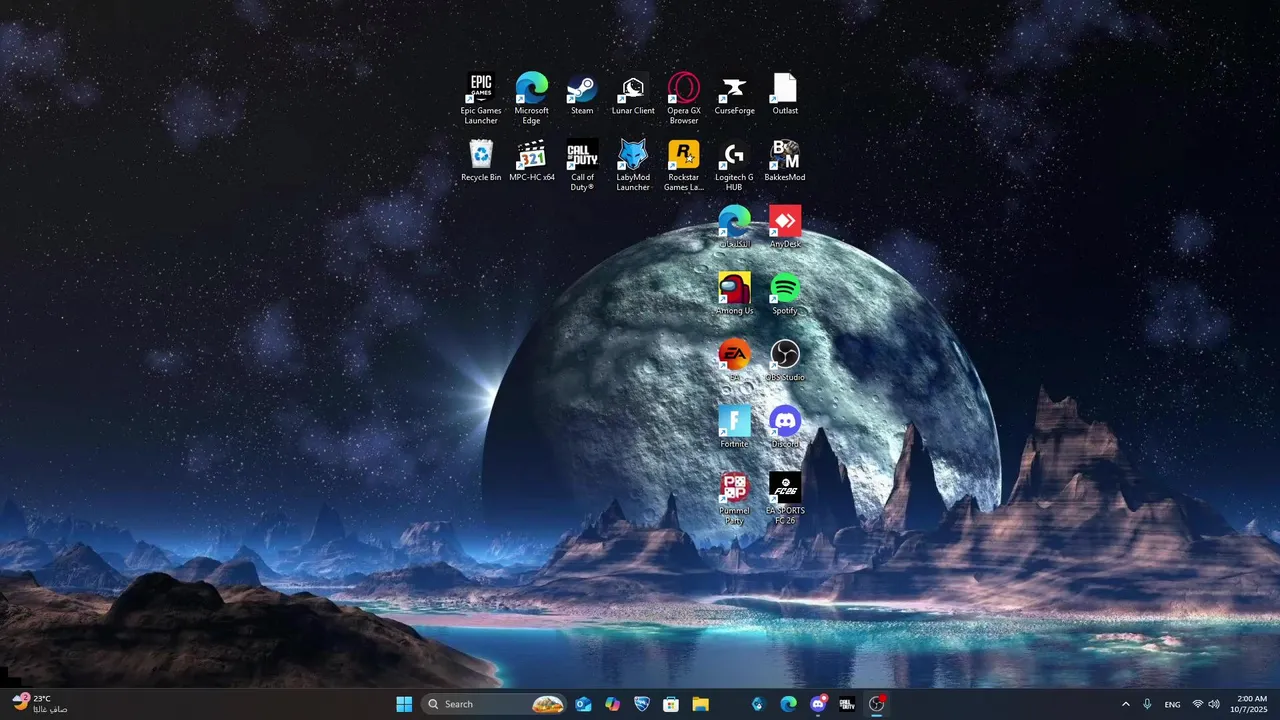
Task: Click the microphone icon in system tray
Action: [1147, 704]
